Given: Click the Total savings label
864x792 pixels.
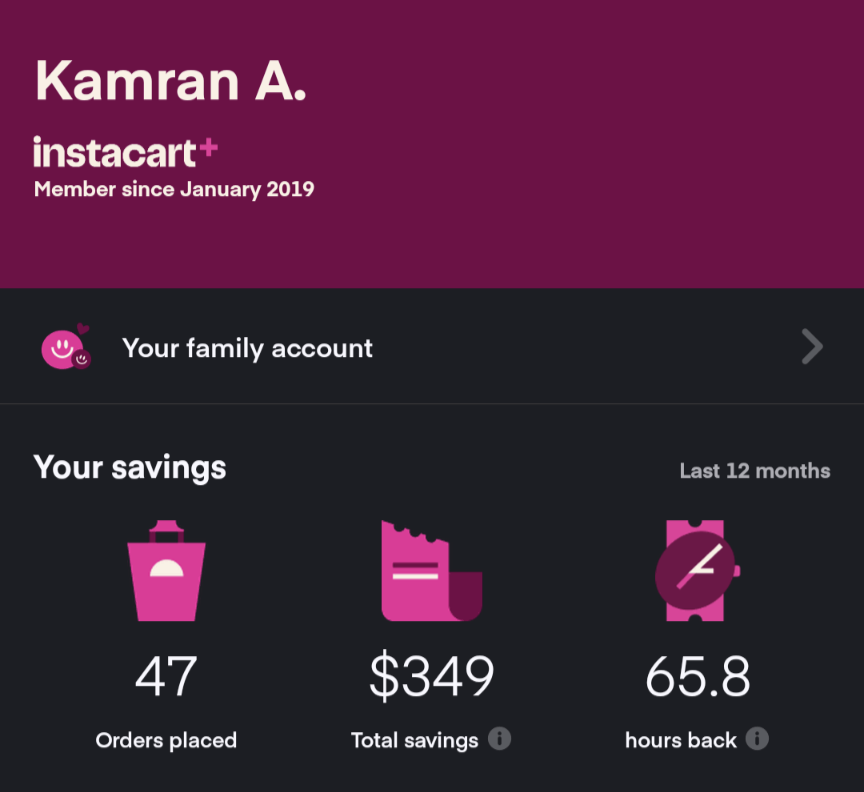Looking at the screenshot, I should [x=414, y=740].
